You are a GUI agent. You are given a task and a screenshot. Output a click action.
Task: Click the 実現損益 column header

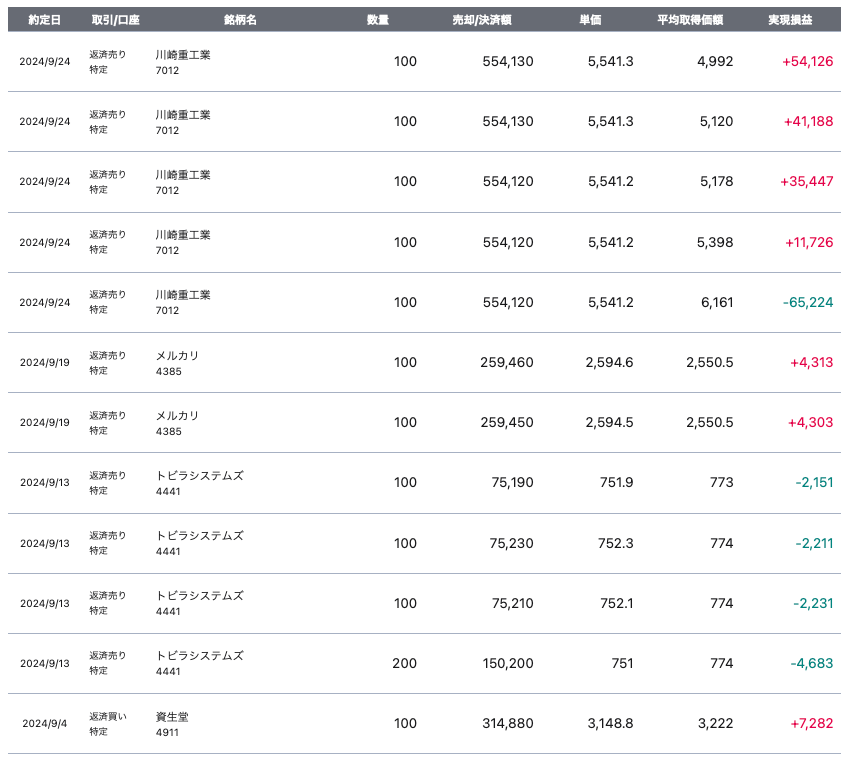789,20
